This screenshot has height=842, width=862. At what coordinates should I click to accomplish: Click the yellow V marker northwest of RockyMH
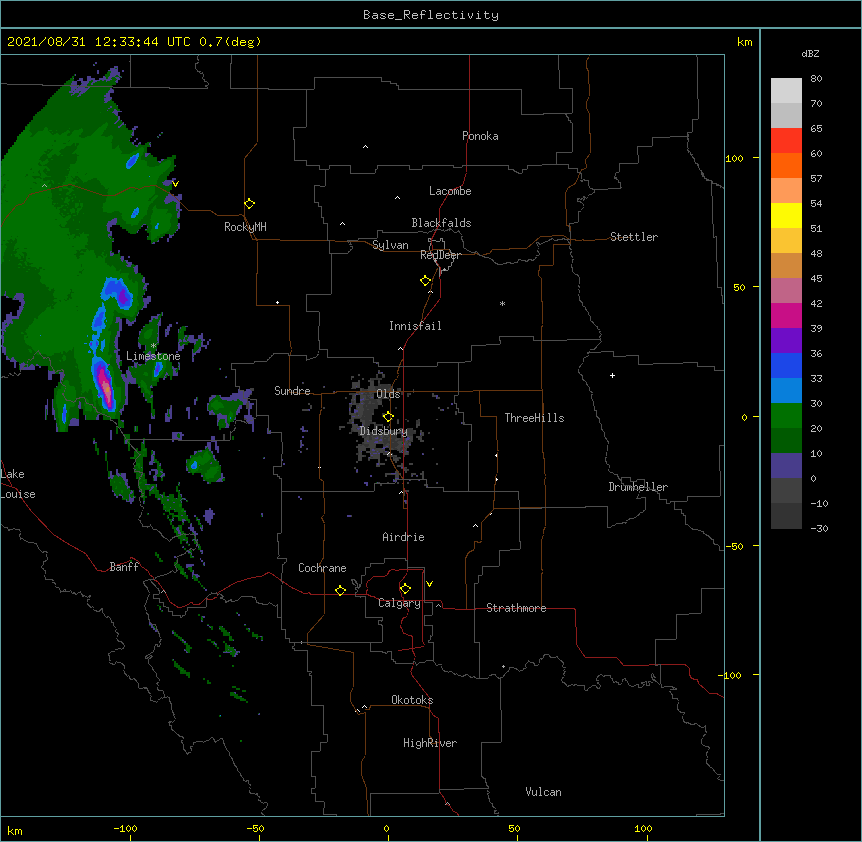pos(175,184)
